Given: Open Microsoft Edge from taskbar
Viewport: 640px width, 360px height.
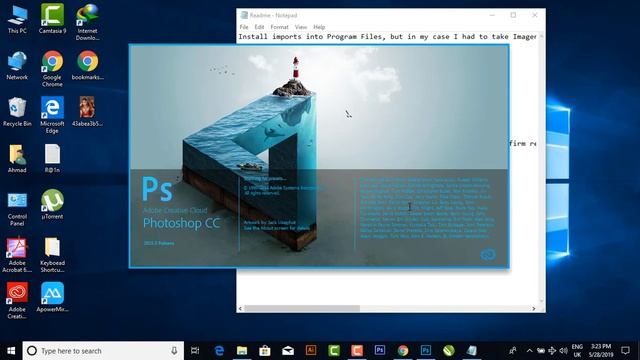Looking at the screenshot, I should (x=219, y=350).
